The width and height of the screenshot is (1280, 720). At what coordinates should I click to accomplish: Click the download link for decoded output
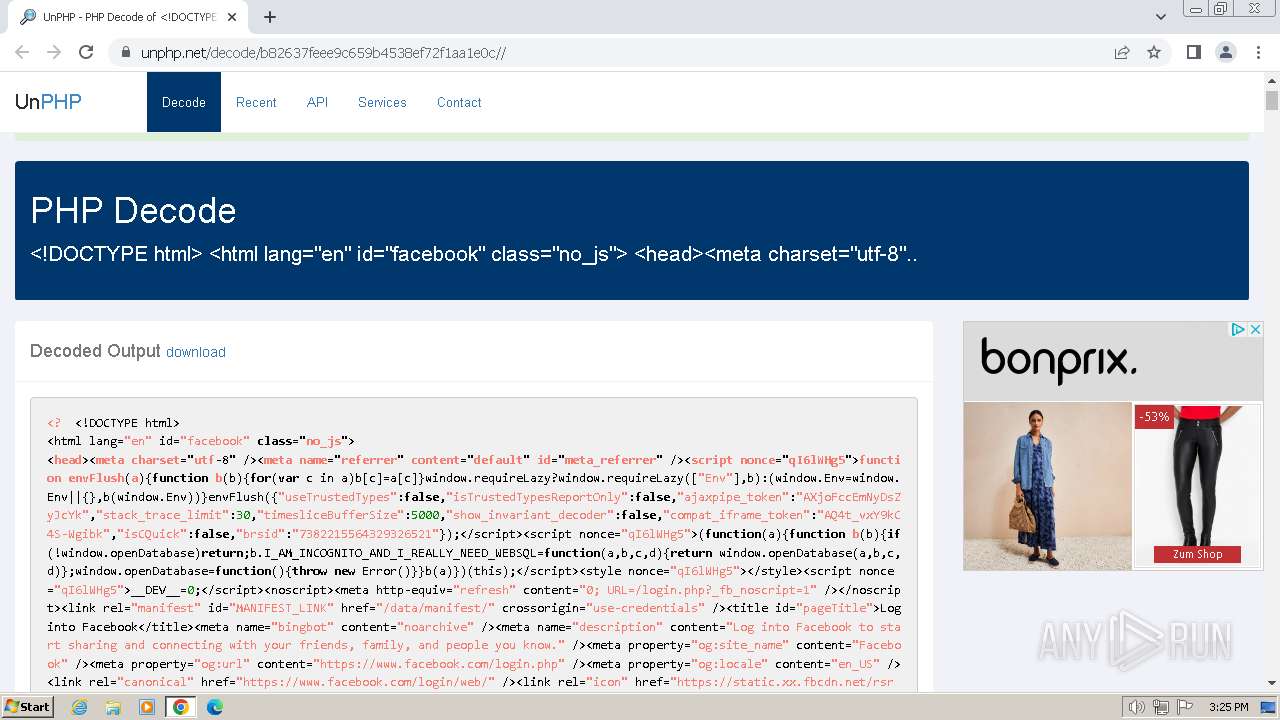pyautogui.click(x=196, y=352)
